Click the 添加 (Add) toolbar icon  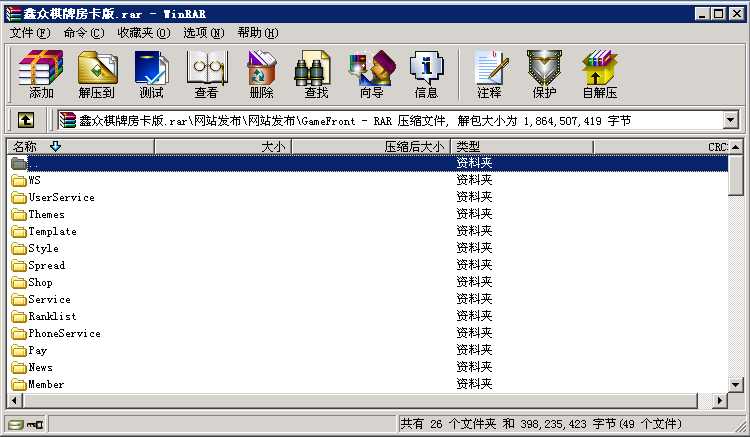(x=41, y=74)
